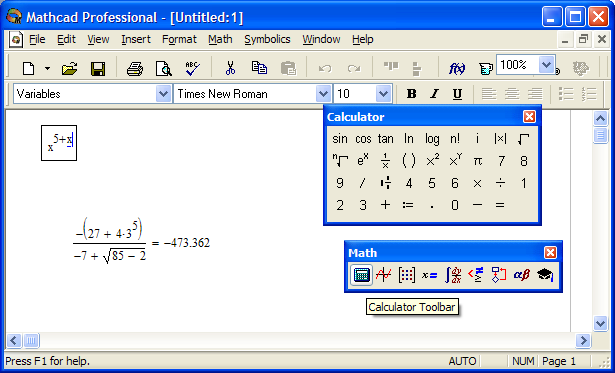Viewport: 615px width, 373px height.
Task: Open the Insert menu
Action: [136, 39]
